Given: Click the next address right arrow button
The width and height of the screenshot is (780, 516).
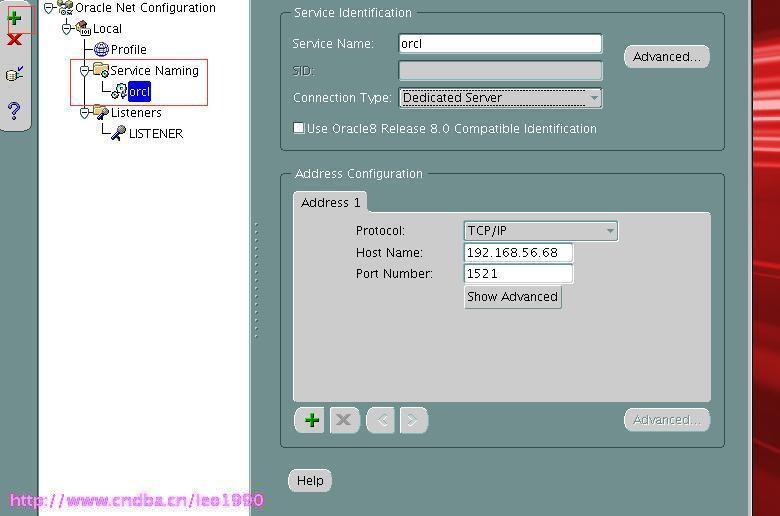Looking at the screenshot, I should (413, 420).
